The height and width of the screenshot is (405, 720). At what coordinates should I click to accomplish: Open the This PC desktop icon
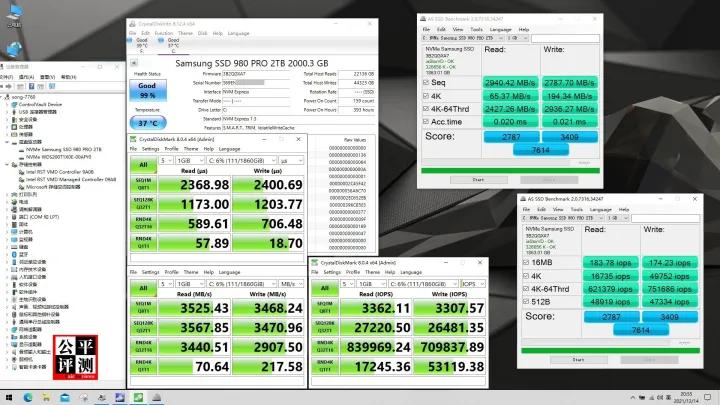pyautogui.click(x=14, y=14)
